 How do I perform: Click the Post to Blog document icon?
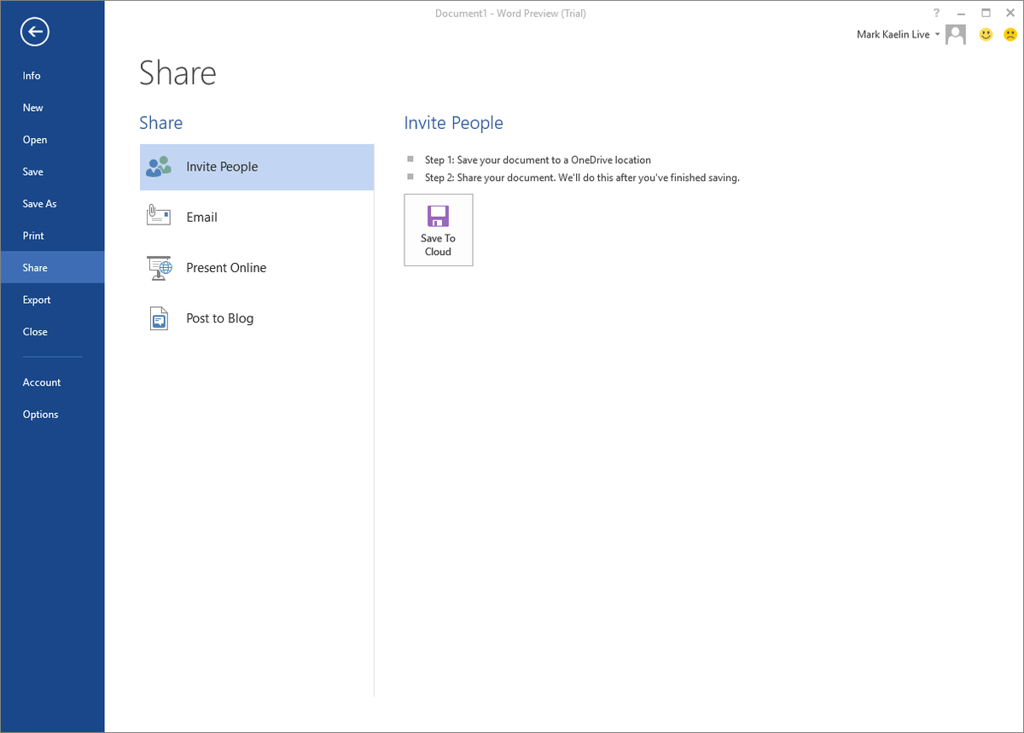tap(159, 318)
